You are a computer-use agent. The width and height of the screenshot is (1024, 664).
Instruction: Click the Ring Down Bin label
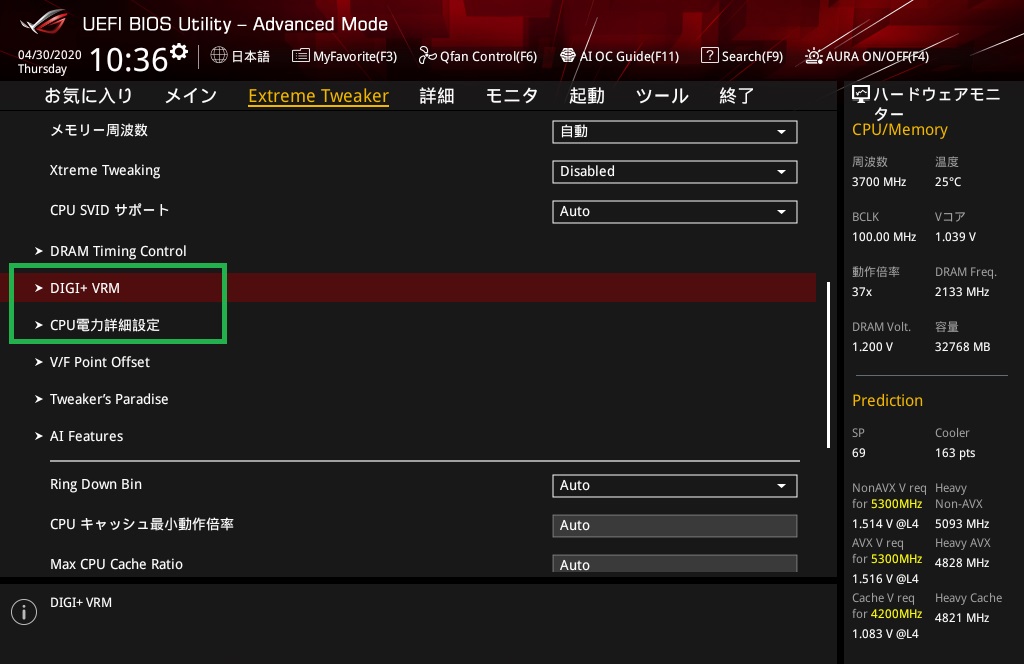pos(96,484)
